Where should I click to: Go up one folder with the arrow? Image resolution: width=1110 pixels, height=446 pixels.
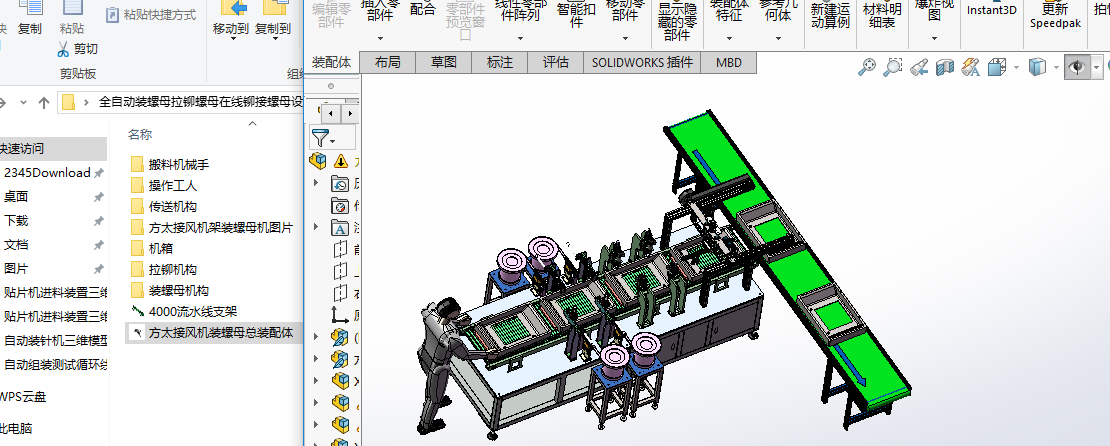(44, 102)
